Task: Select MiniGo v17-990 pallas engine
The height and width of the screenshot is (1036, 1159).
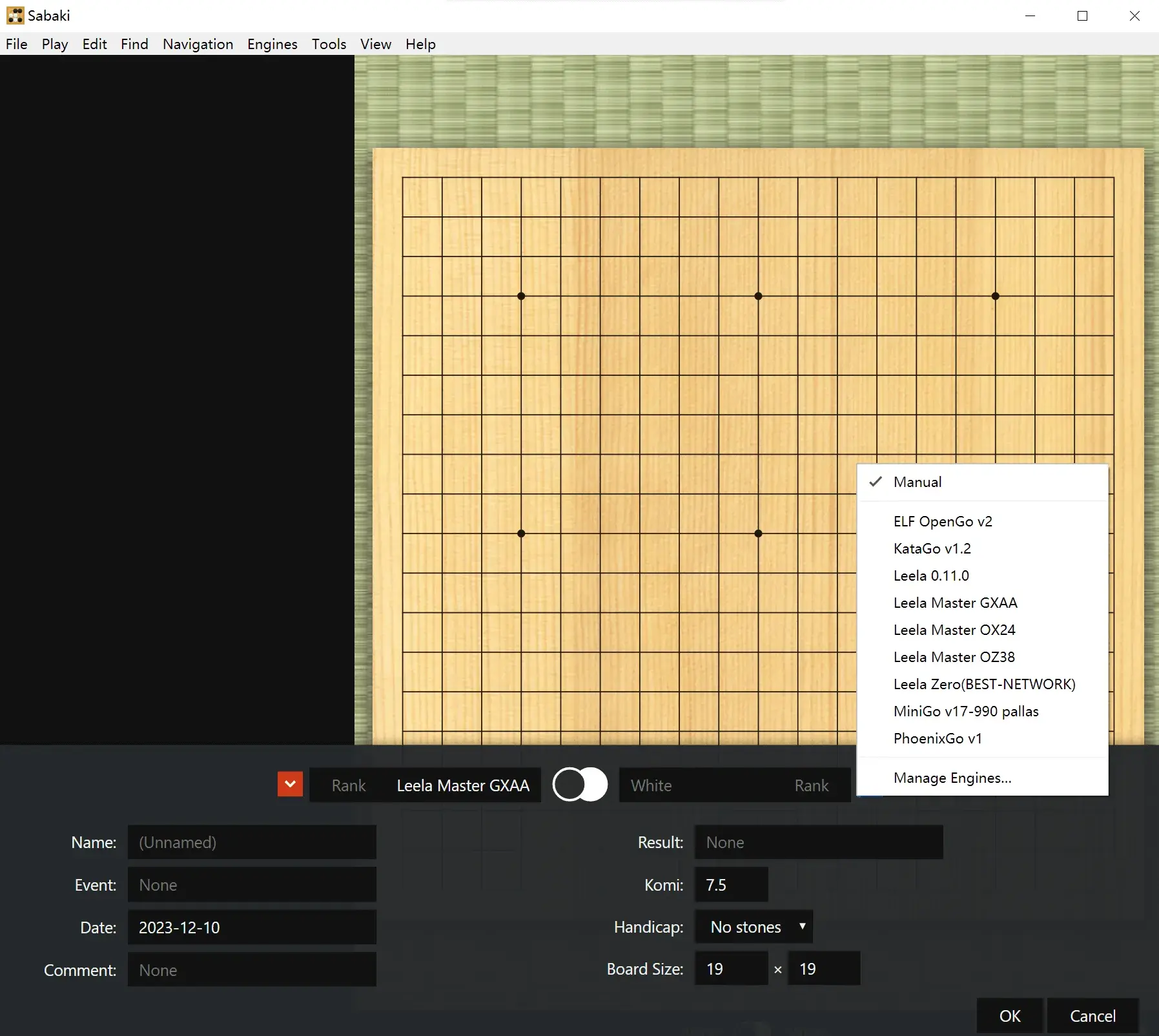Action: click(x=982, y=711)
